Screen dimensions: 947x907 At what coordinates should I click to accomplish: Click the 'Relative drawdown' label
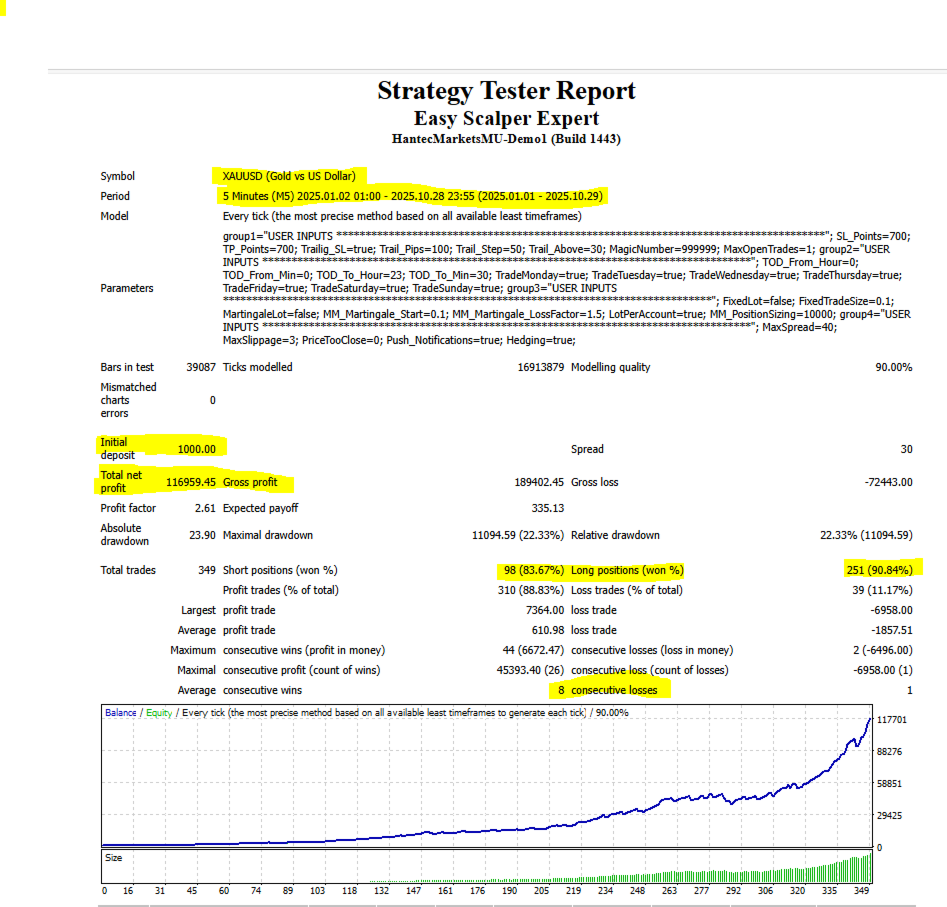pyautogui.click(x=615, y=535)
